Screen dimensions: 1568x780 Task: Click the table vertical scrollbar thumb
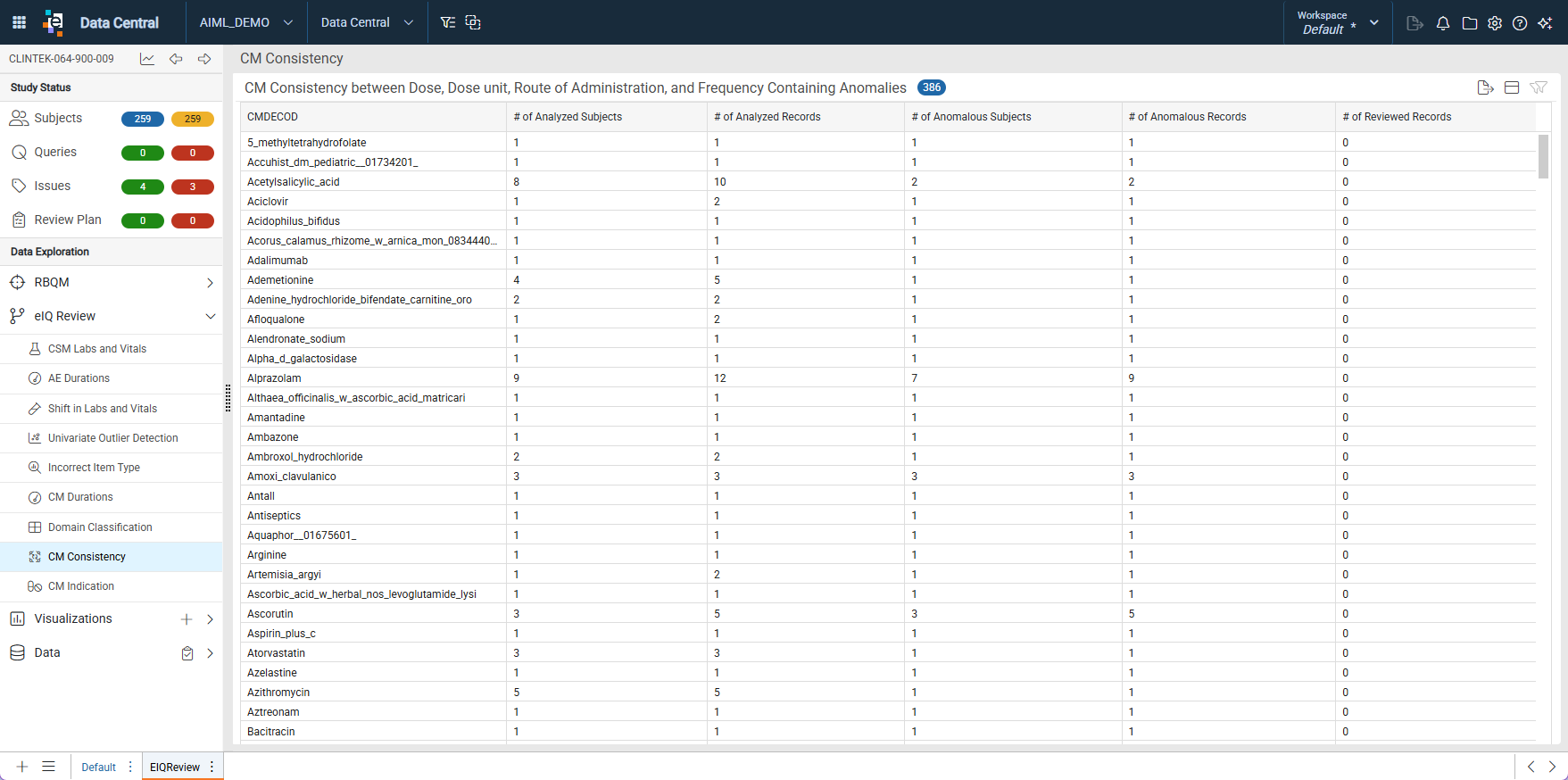click(1543, 157)
